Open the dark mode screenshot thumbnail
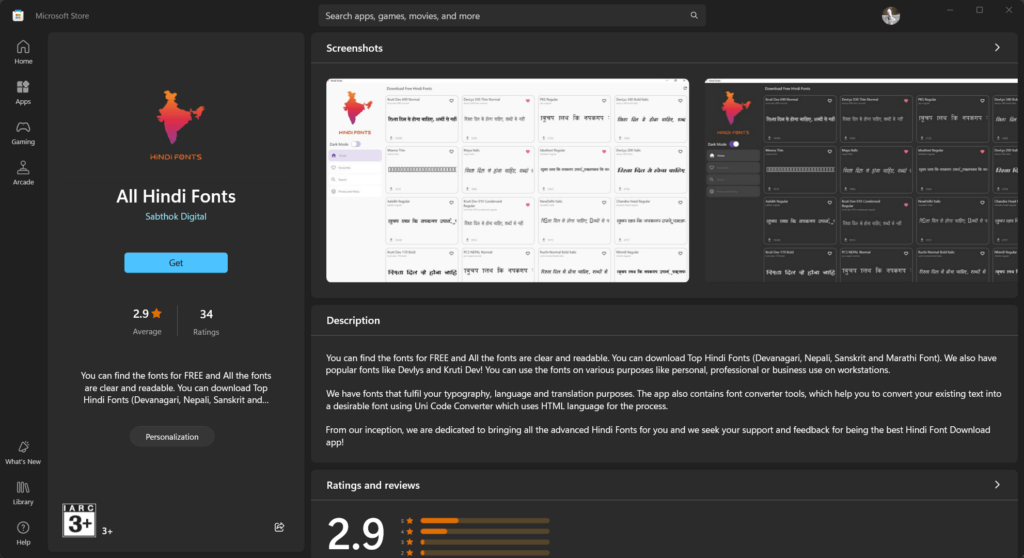 861,180
